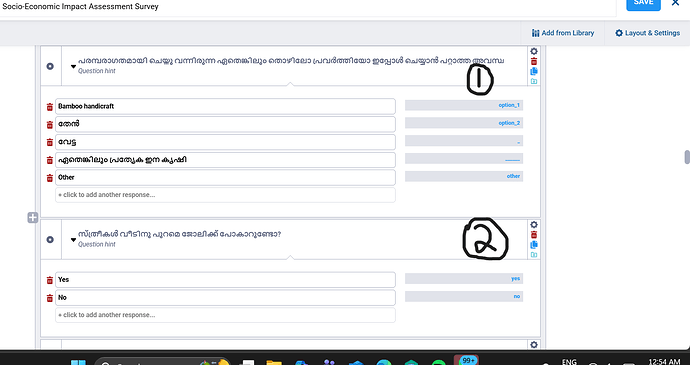Screen dimensions: 690x365
Task: Edit the Bamboo handicraft option label
Action: tap(225, 107)
